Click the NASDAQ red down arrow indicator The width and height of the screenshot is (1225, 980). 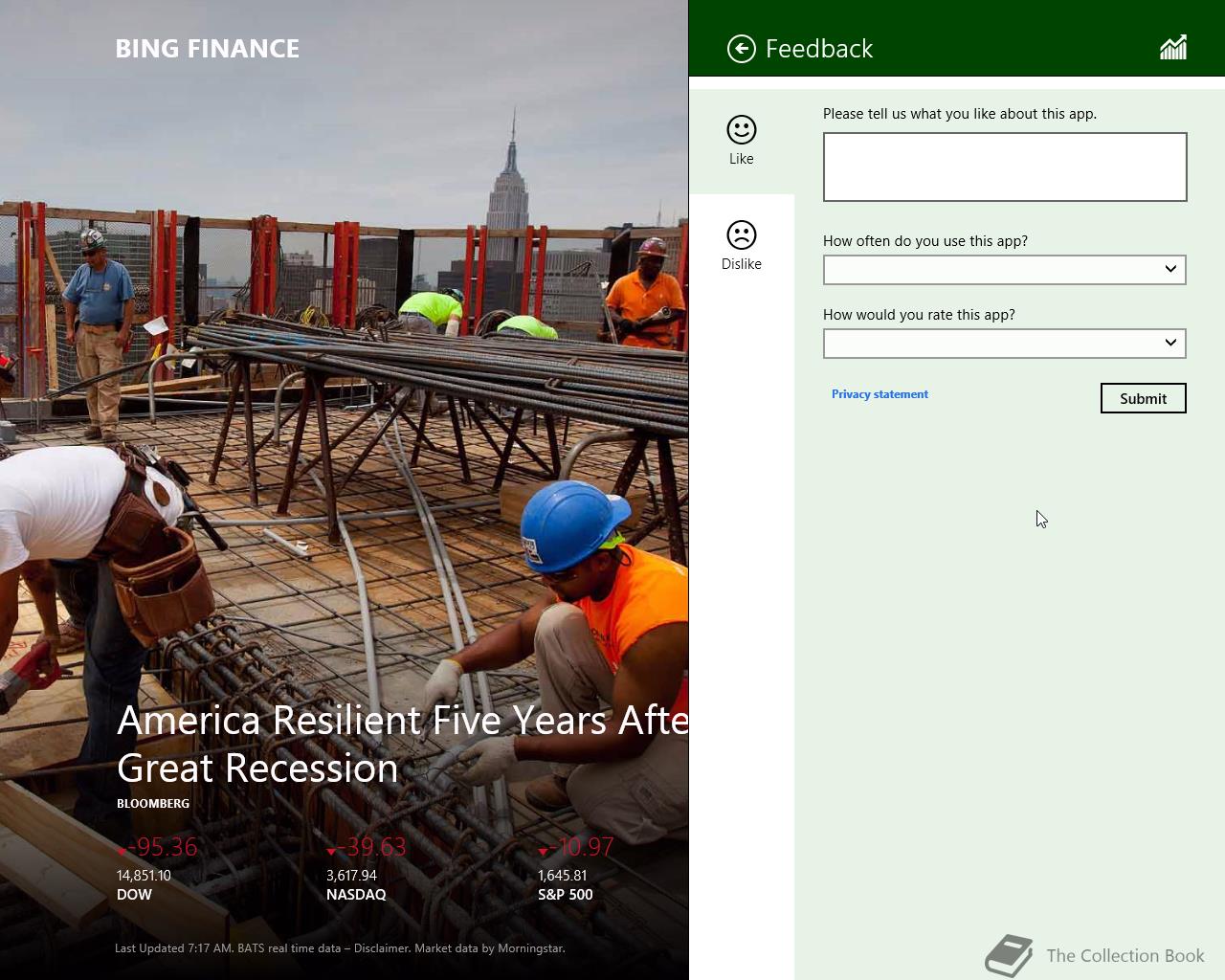(x=331, y=851)
